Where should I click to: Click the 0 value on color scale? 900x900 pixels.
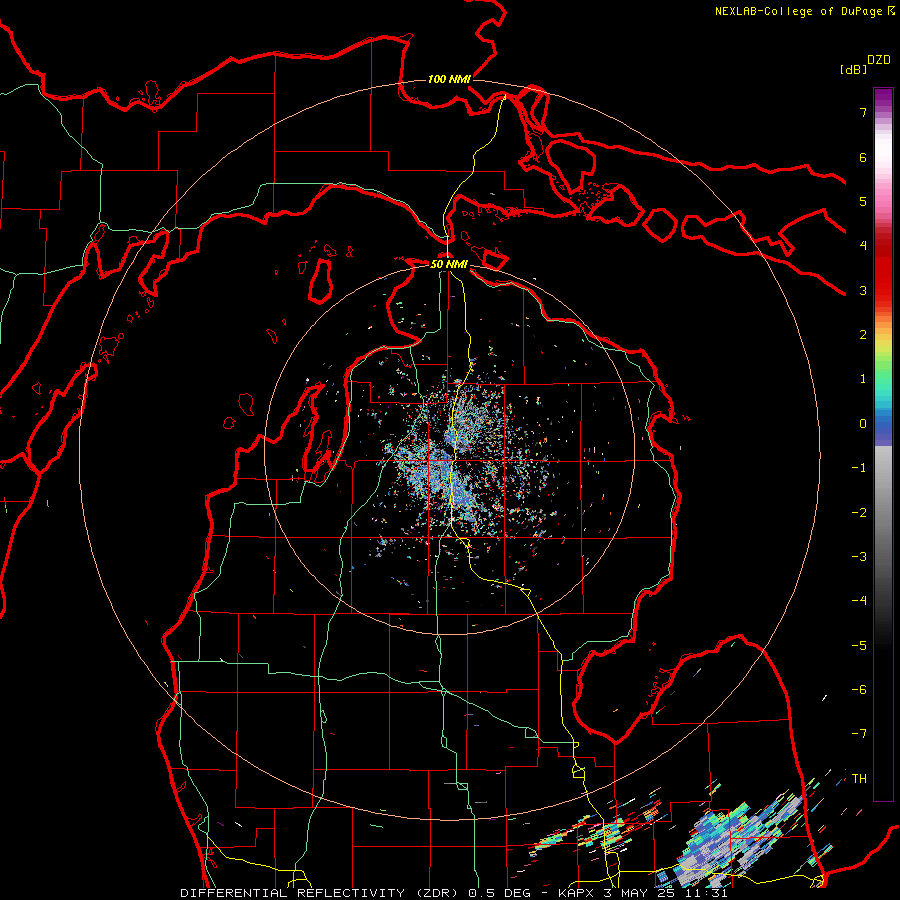click(863, 424)
